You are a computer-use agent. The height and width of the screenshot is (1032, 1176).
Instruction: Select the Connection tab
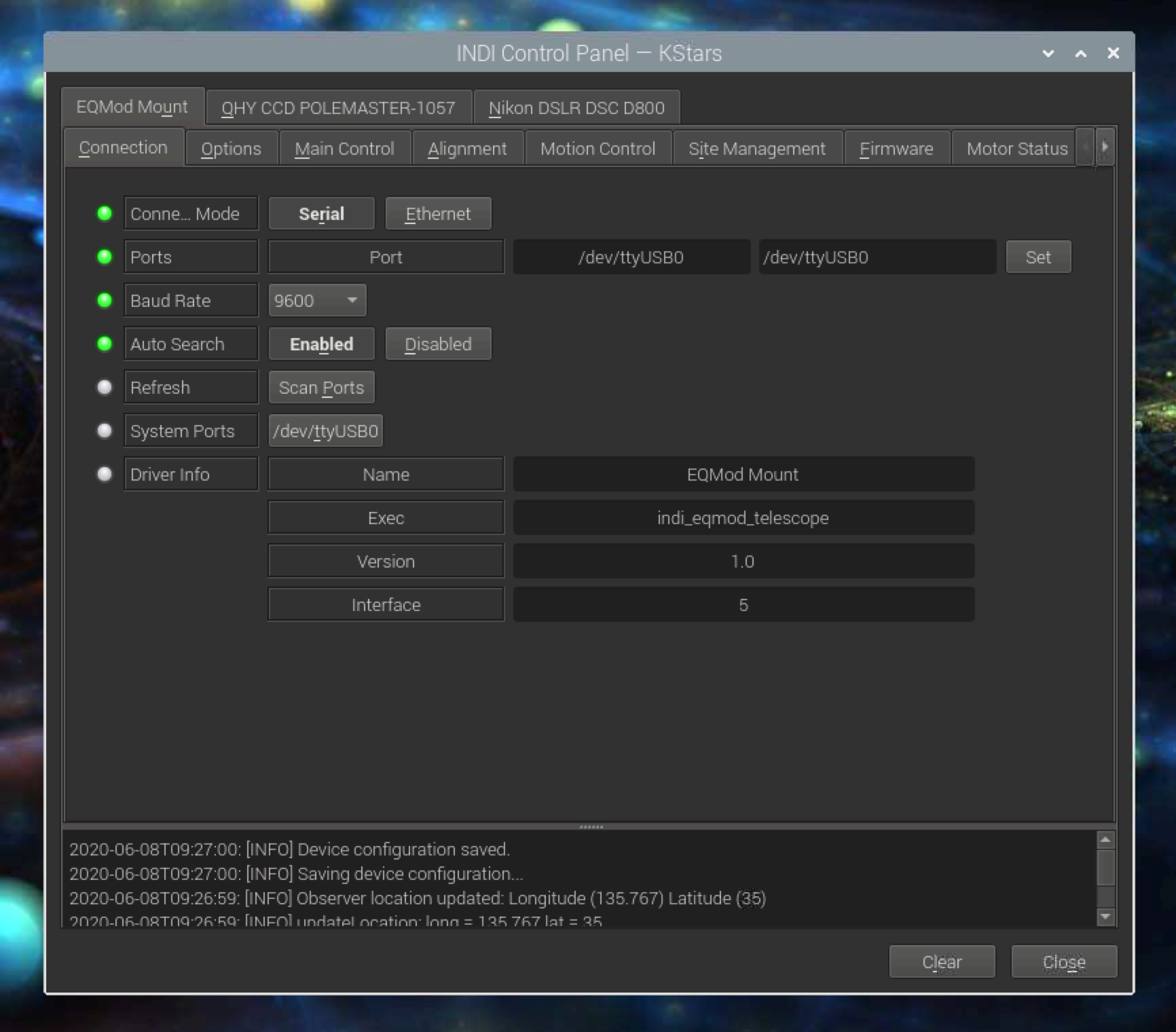[124, 147]
